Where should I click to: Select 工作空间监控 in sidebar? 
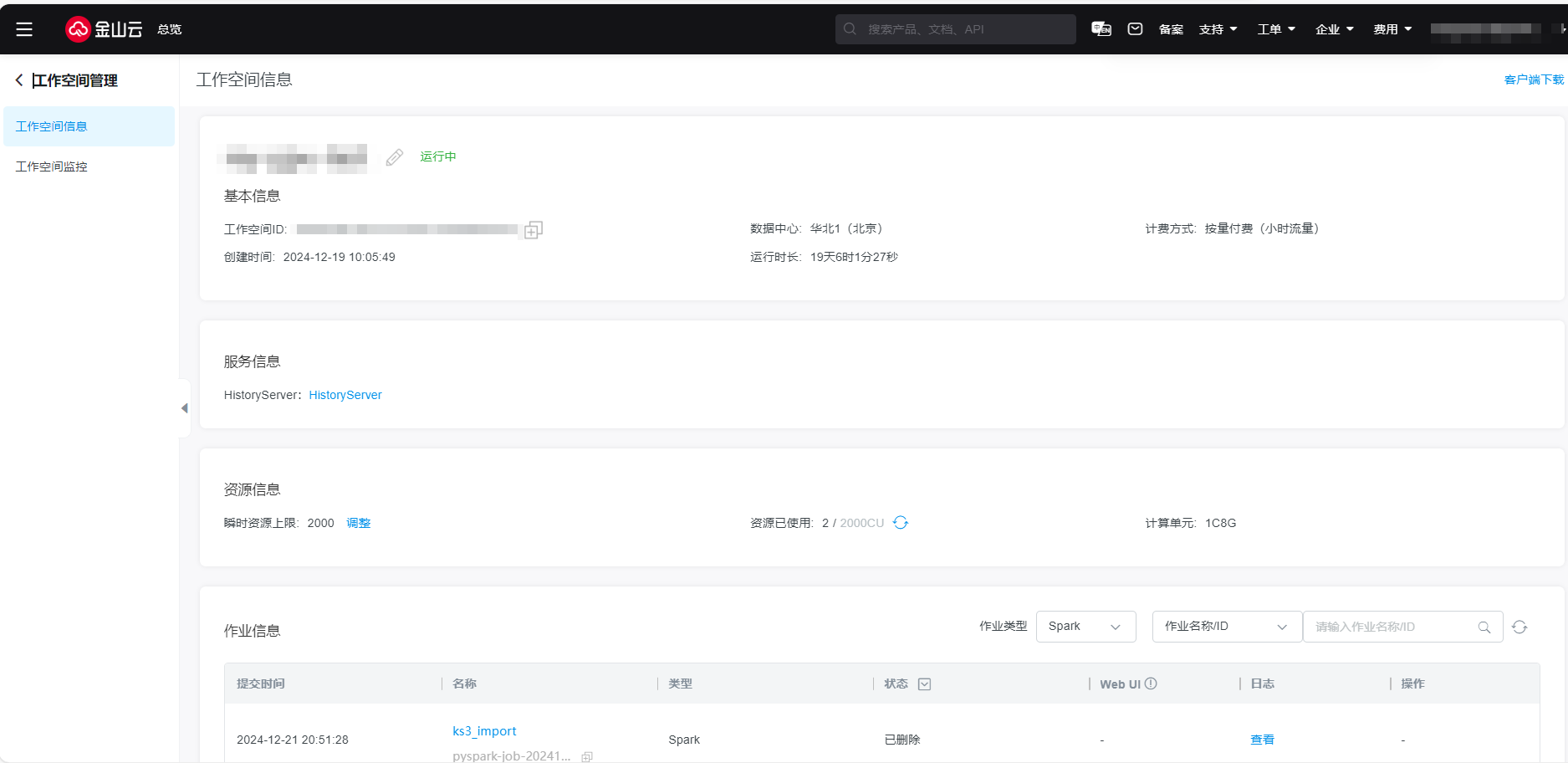pyautogui.click(x=52, y=166)
